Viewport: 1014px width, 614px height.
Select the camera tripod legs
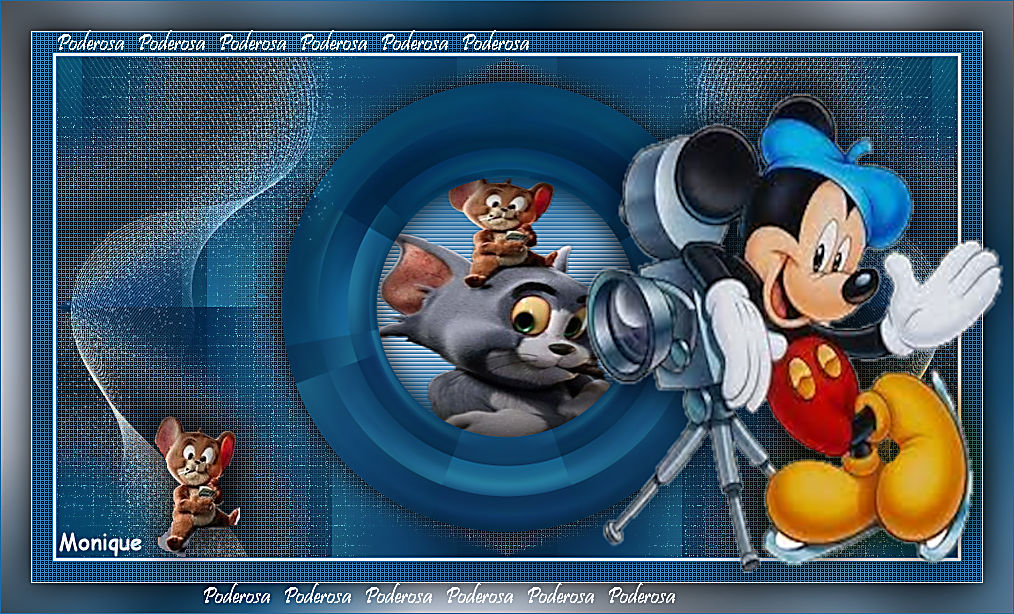(700, 470)
